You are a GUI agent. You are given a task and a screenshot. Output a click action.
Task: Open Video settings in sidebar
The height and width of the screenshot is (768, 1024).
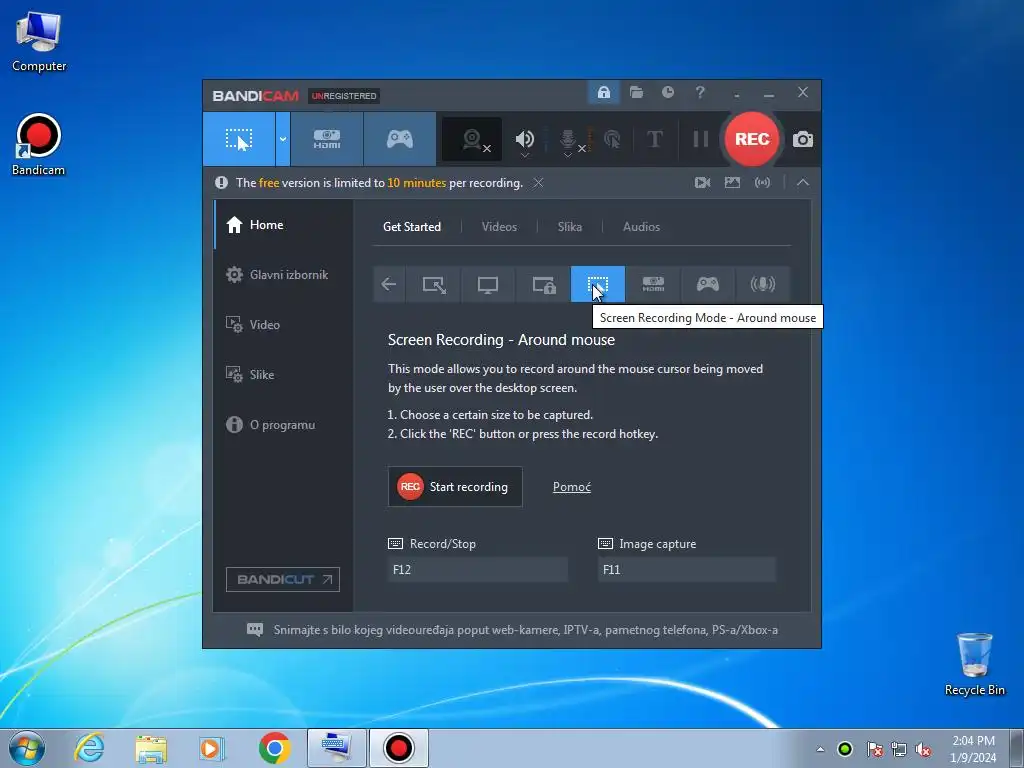point(283,325)
